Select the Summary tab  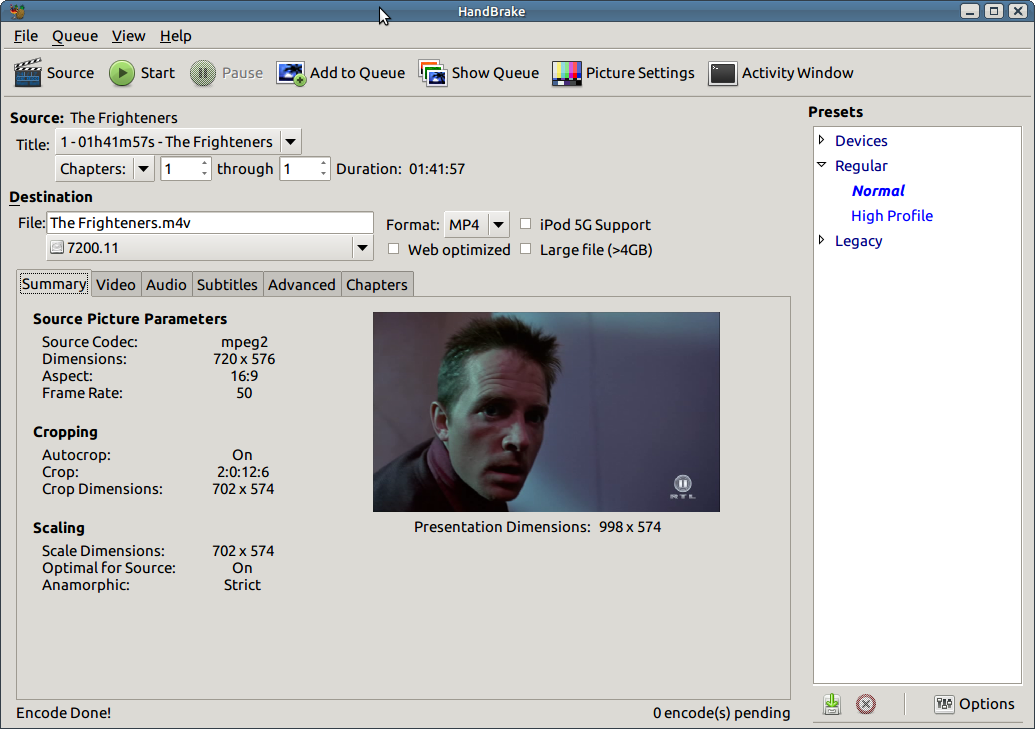[x=53, y=284]
